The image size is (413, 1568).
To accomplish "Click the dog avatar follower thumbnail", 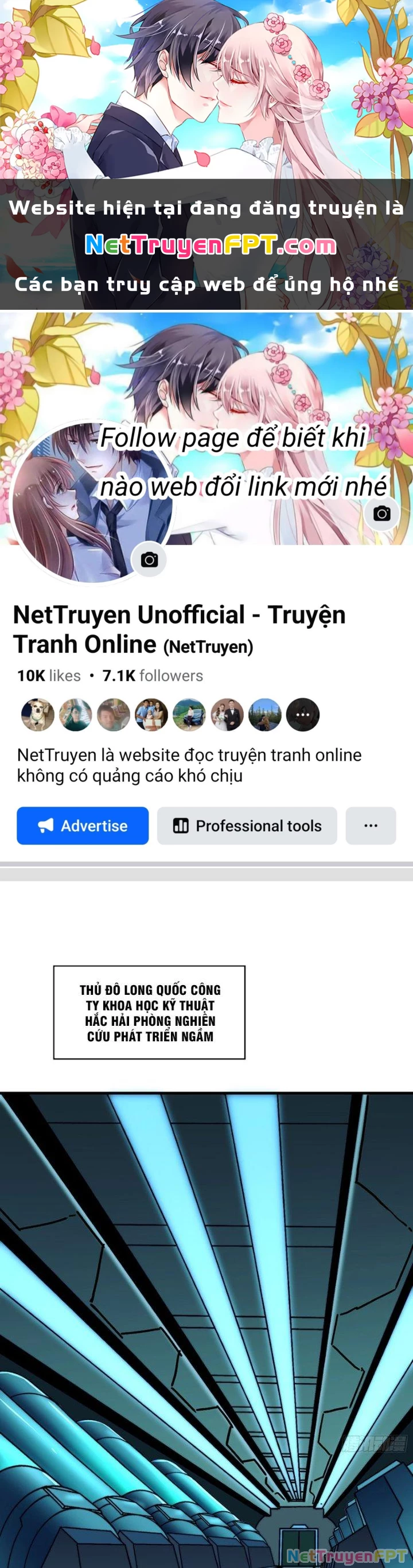I will [x=38, y=715].
